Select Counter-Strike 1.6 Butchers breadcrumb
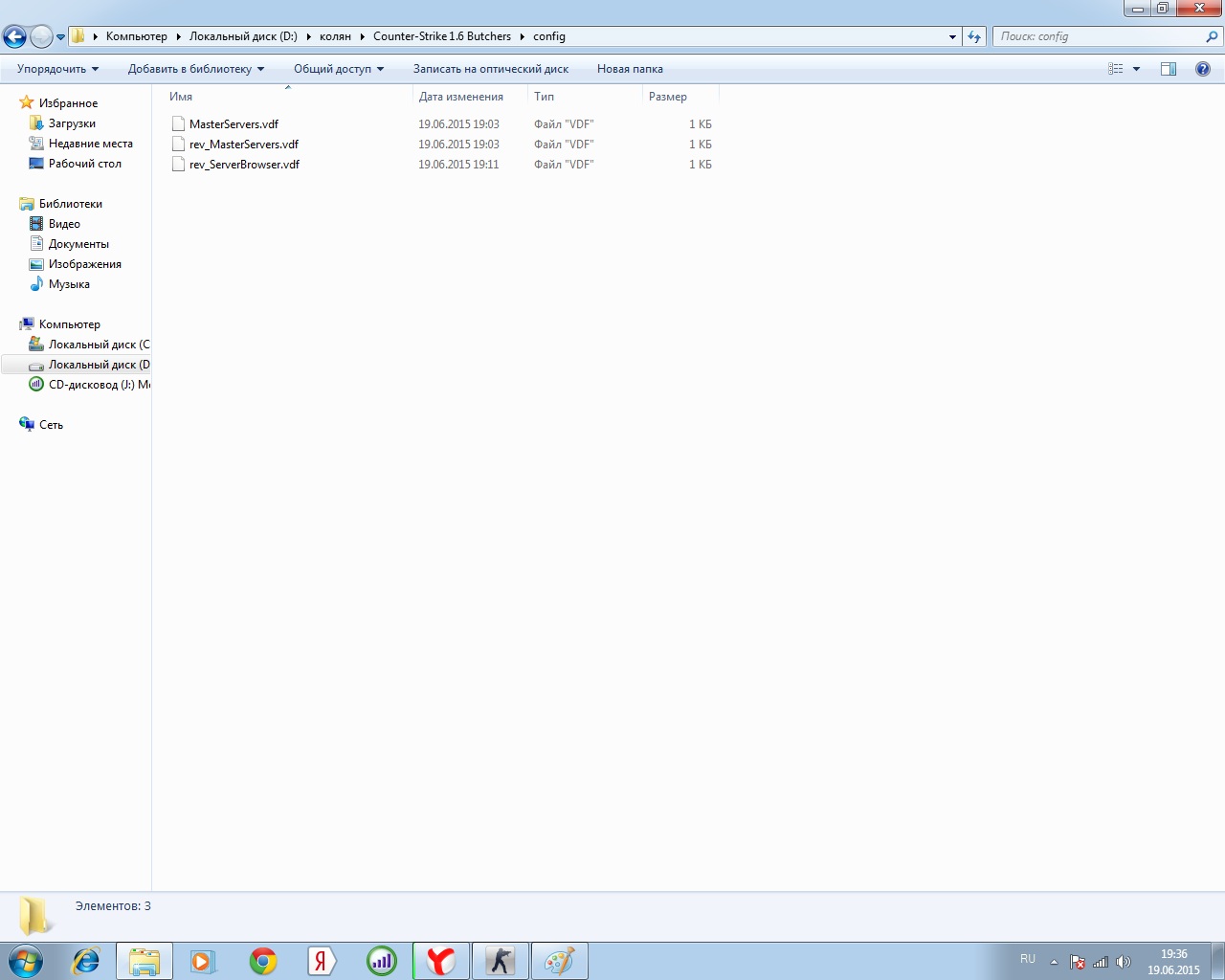The height and width of the screenshot is (980, 1225). (442, 36)
